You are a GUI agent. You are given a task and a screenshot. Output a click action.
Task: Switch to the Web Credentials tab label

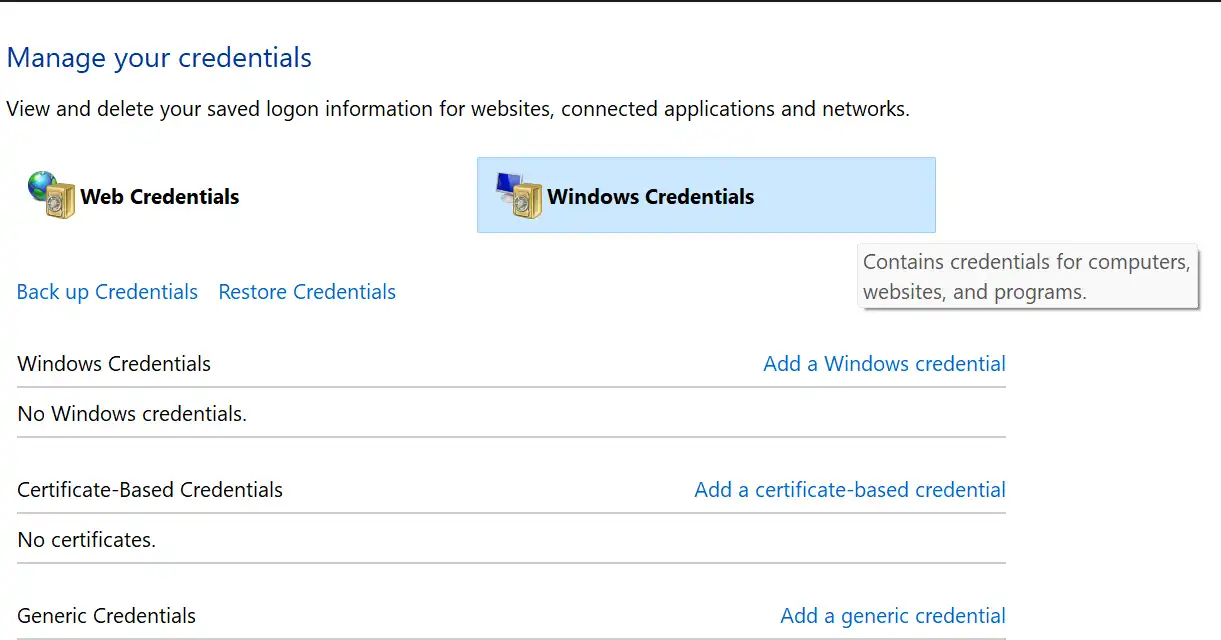click(160, 197)
